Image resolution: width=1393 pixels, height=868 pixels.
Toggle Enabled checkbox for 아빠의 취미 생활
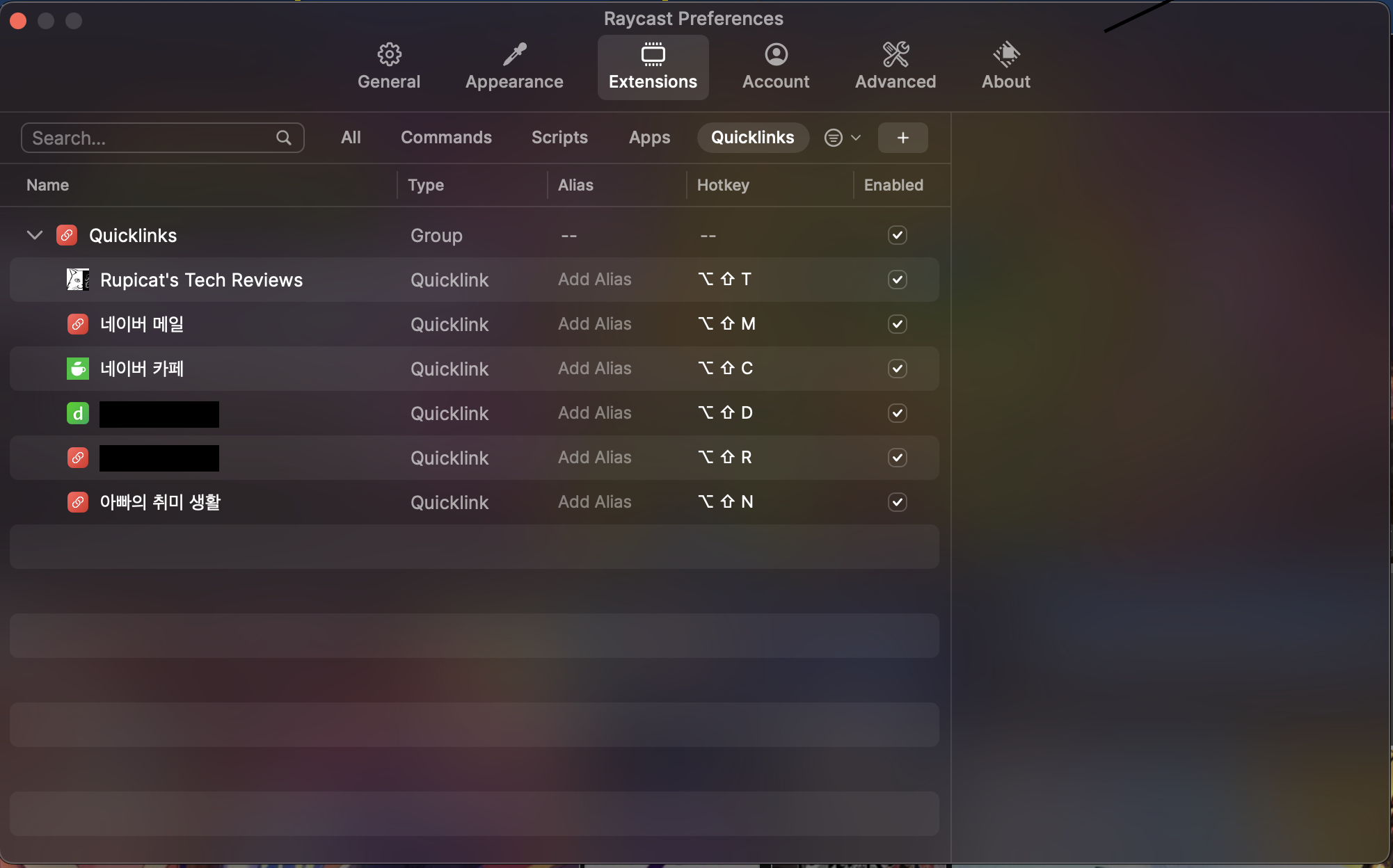click(898, 502)
